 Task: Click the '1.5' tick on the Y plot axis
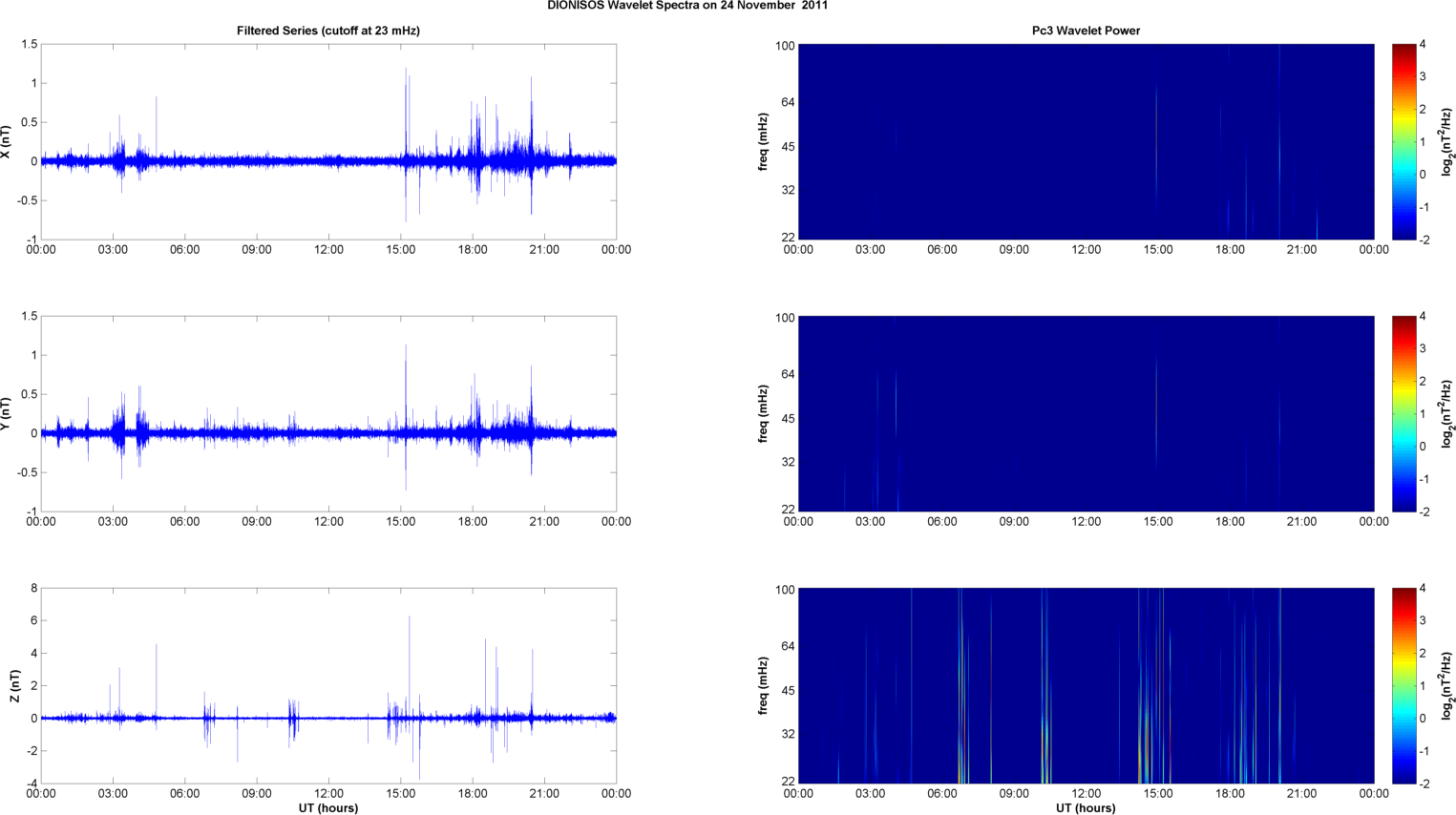point(29,317)
